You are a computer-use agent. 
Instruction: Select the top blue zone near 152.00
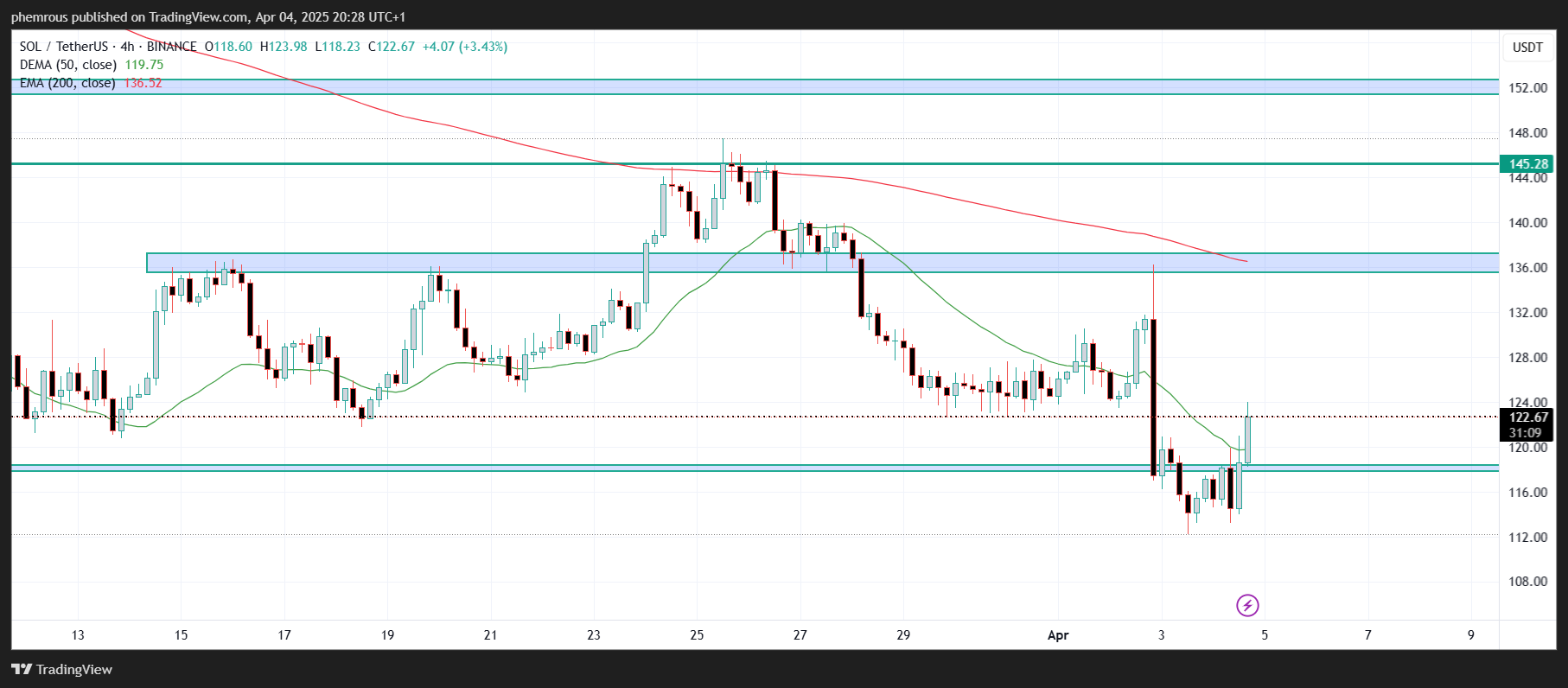(x=778, y=86)
